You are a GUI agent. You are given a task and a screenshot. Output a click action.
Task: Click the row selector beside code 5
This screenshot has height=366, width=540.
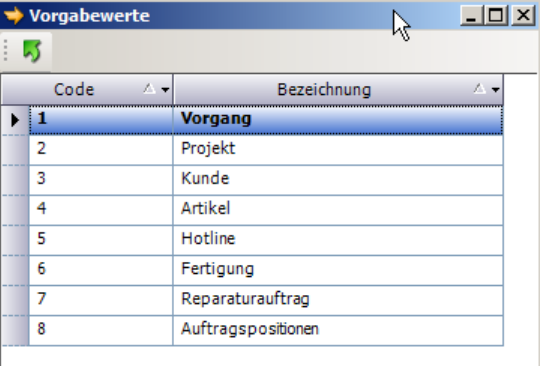(x=15, y=240)
